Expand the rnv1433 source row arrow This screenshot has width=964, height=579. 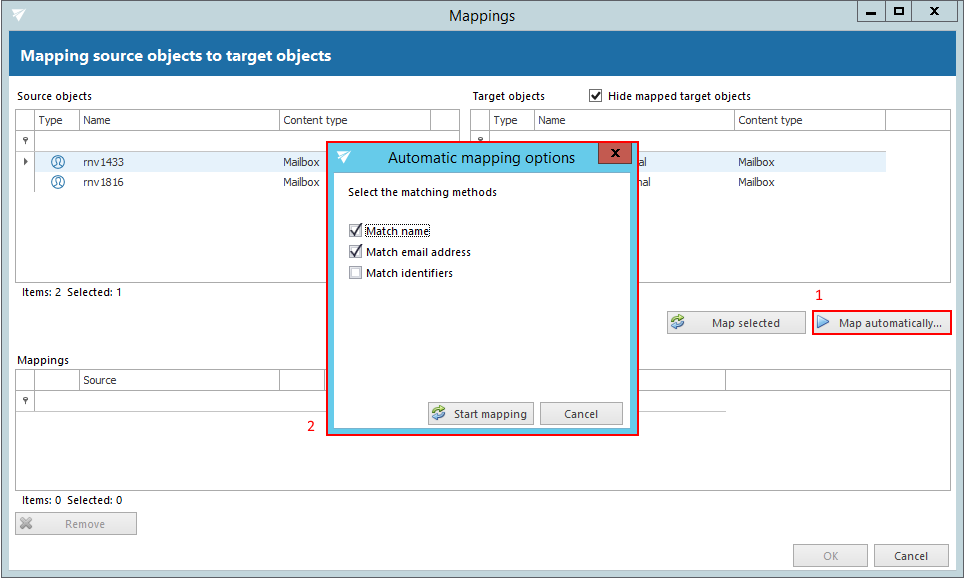[25, 162]
